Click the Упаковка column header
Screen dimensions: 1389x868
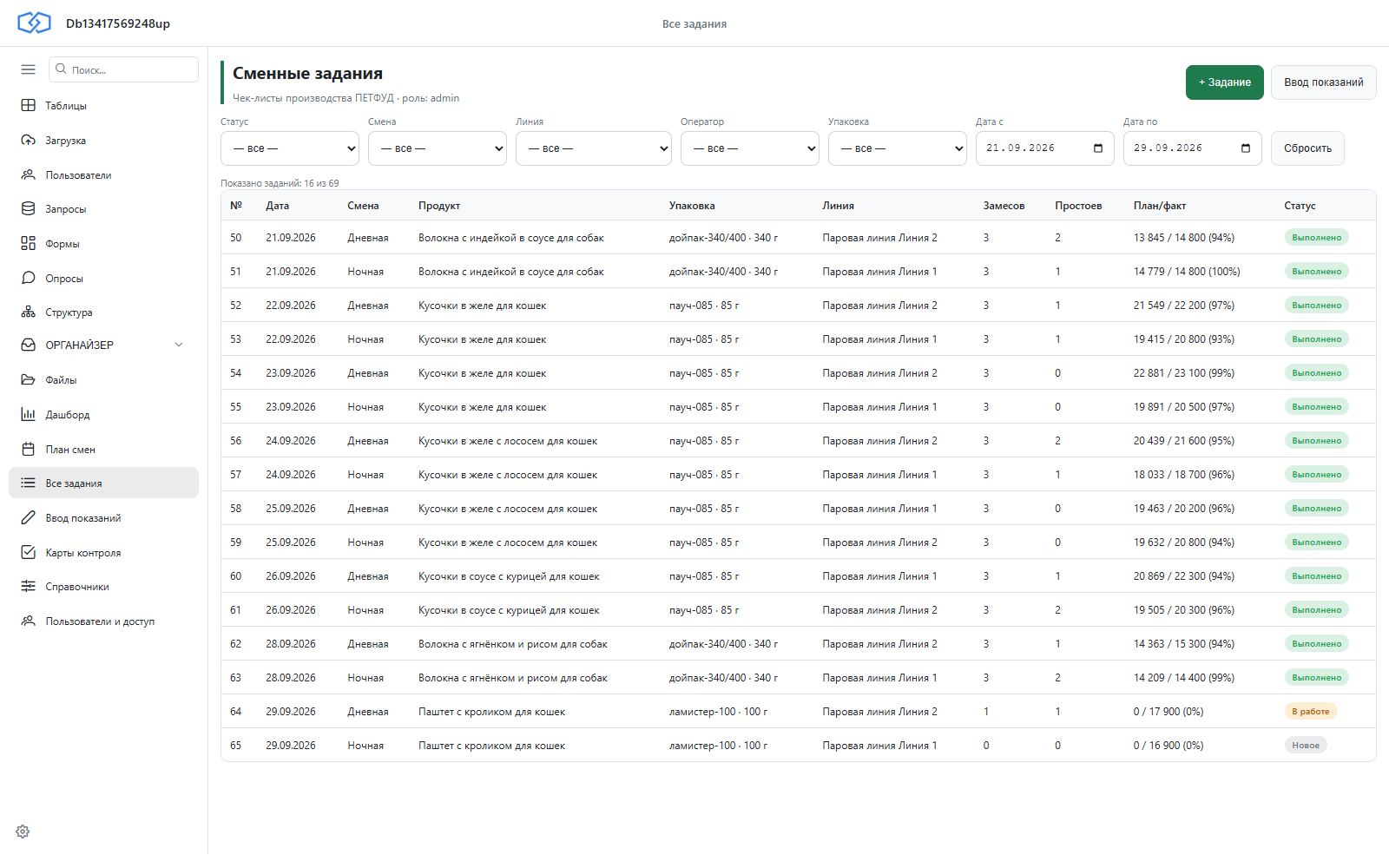click(x=692, y=206)
